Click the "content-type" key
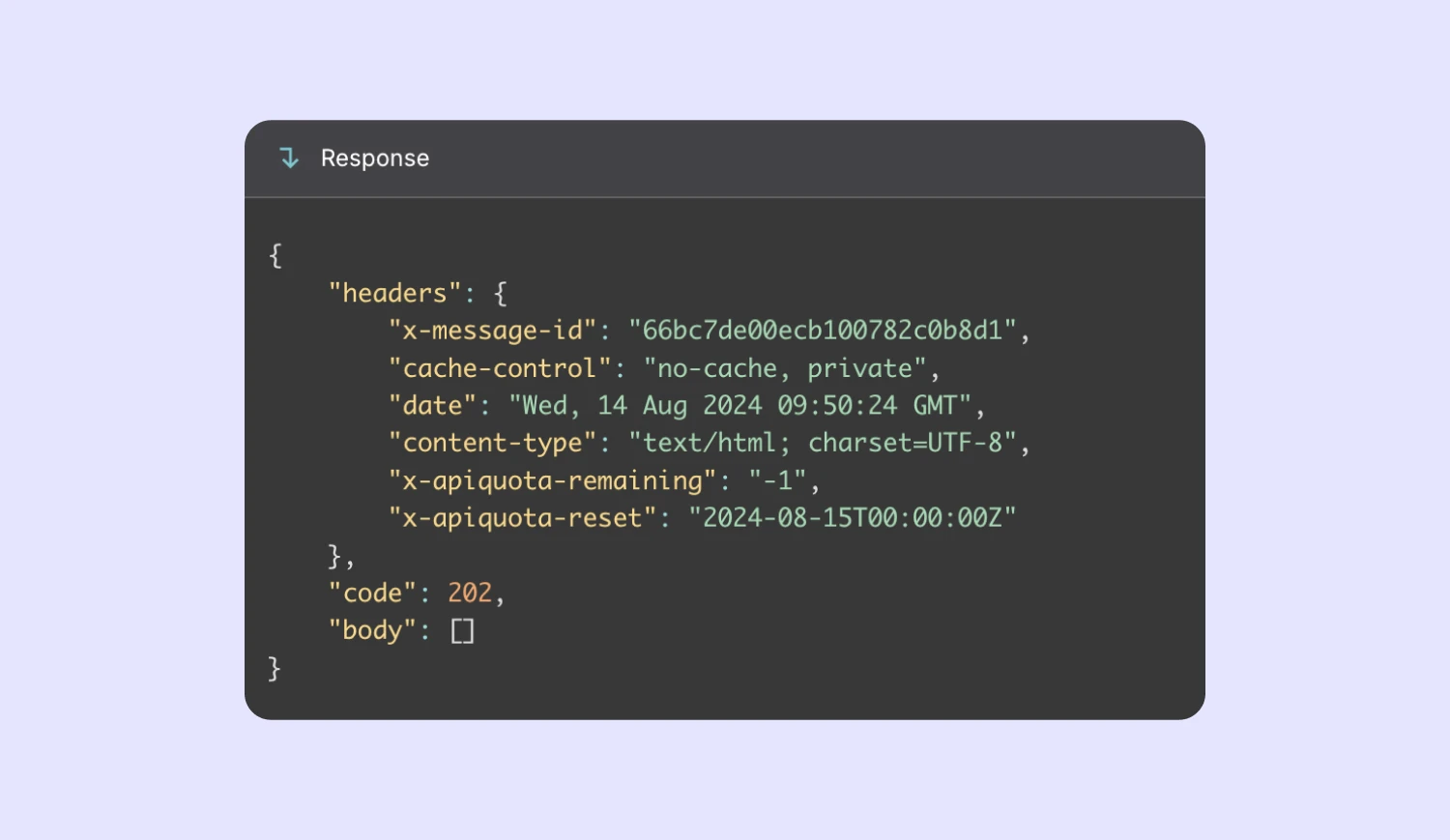Image resolution: width=1450 pixels, height=840 pixels. (493, 443)
